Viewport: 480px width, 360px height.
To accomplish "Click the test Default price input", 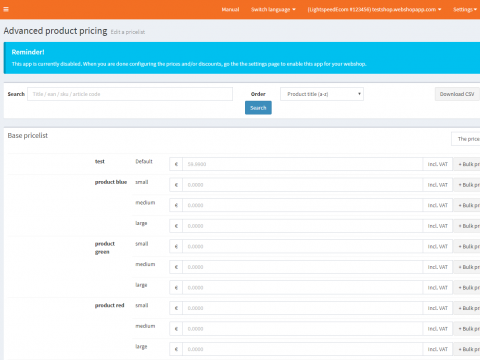I will (302, 164).
